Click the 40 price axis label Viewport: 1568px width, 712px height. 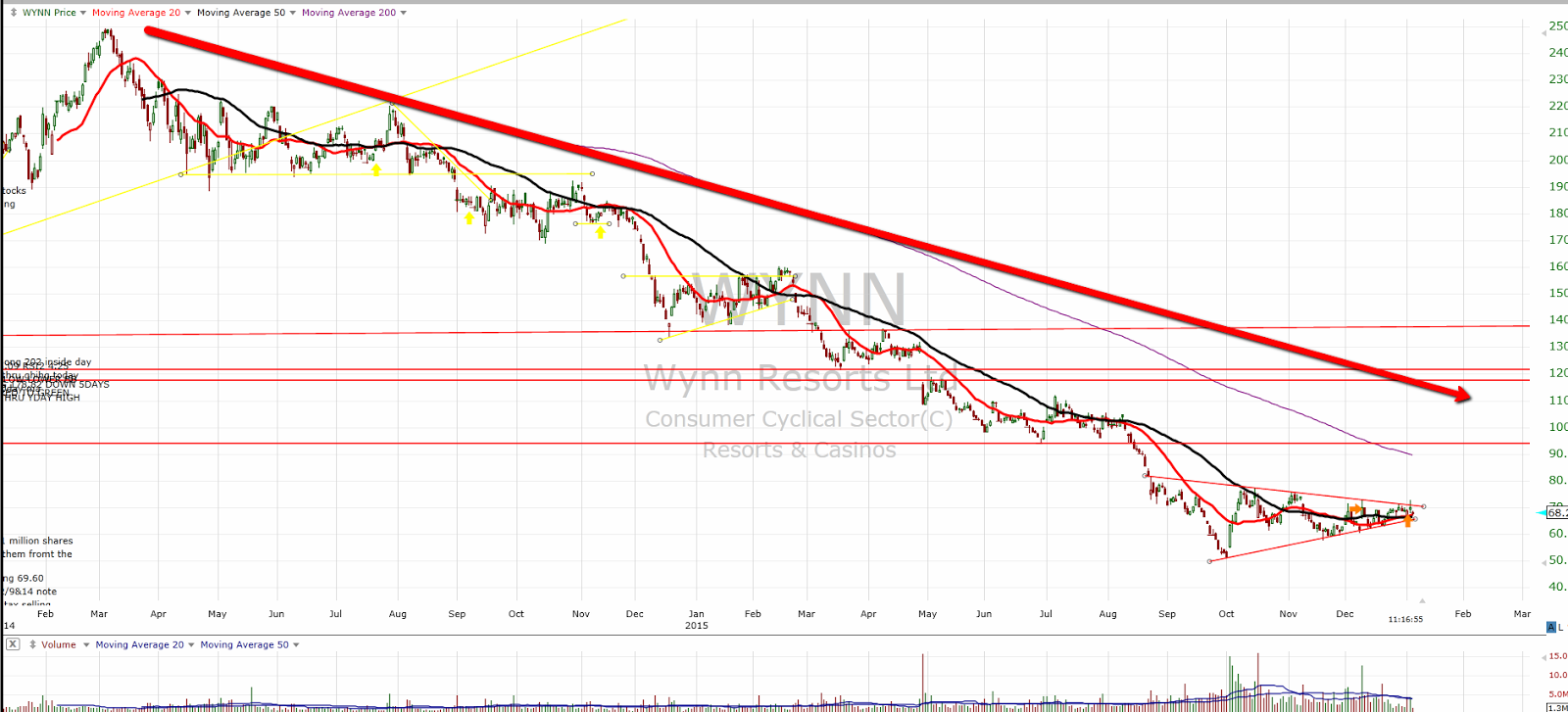pos(1558,587)
